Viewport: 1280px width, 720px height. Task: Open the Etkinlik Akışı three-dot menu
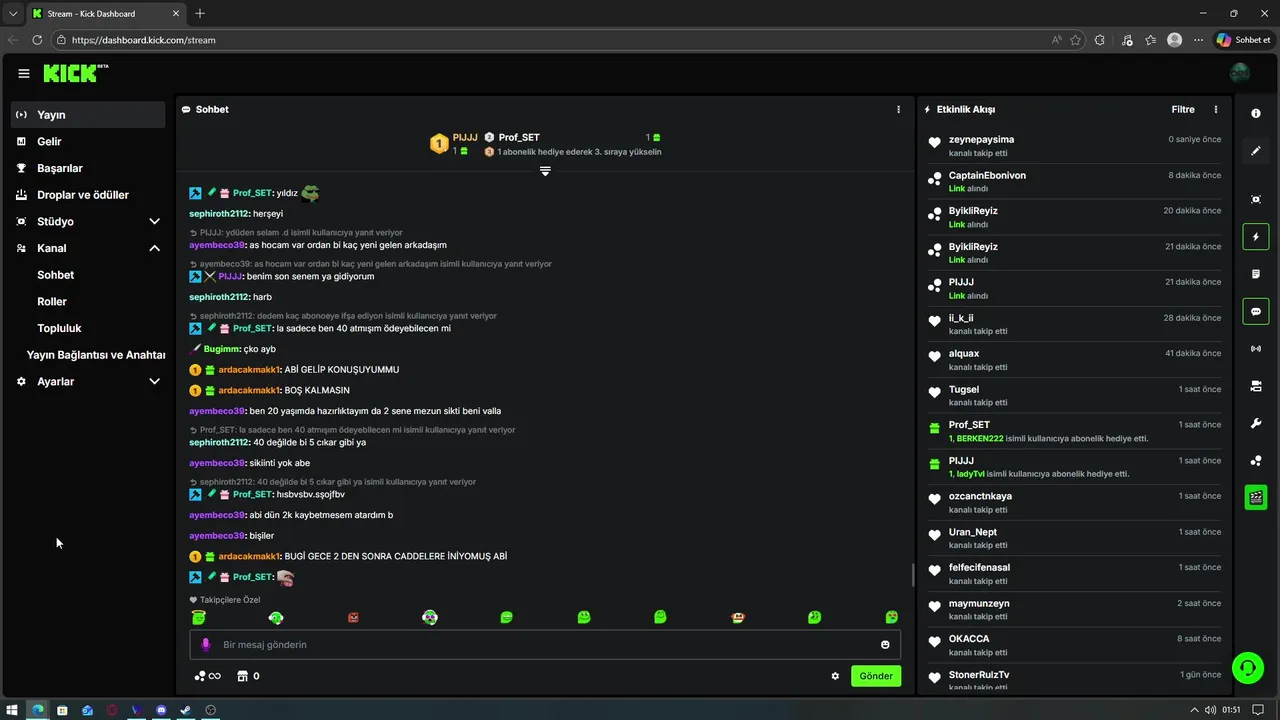[1216, 109]
